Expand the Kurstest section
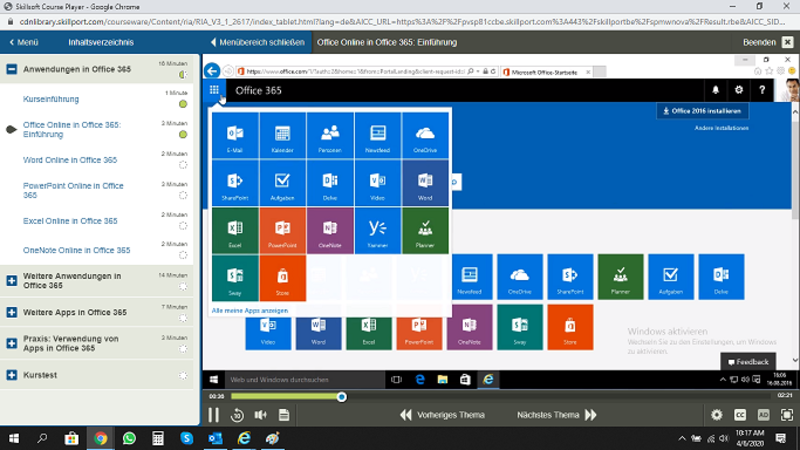Viewport: 800px width, 450px height. tap(11, 375)
